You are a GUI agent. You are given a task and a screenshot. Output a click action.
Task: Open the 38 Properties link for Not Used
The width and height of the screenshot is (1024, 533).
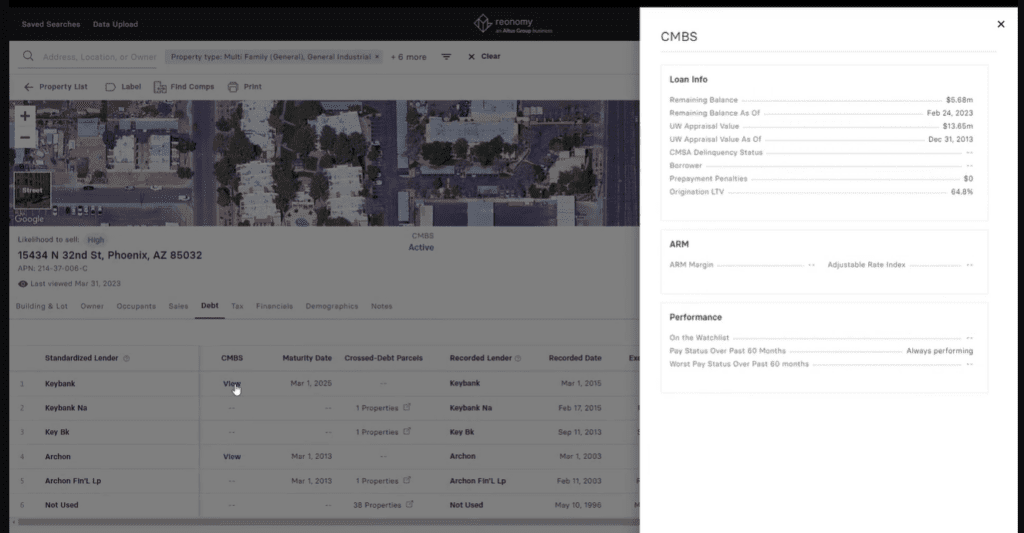click(x=383, y=505)
